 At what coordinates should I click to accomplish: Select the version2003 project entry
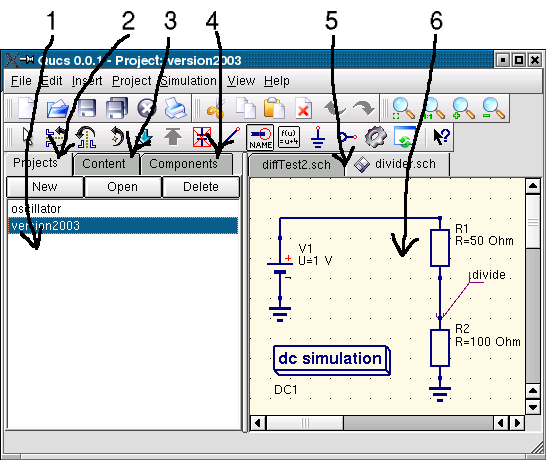pyautogui.click(x=123, y=226)
